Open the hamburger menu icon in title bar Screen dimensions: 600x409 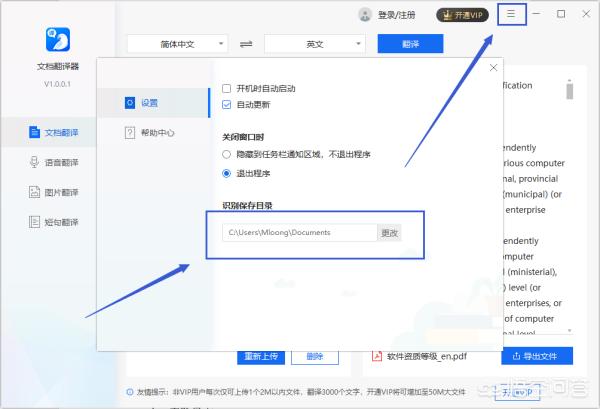(511, 14)
